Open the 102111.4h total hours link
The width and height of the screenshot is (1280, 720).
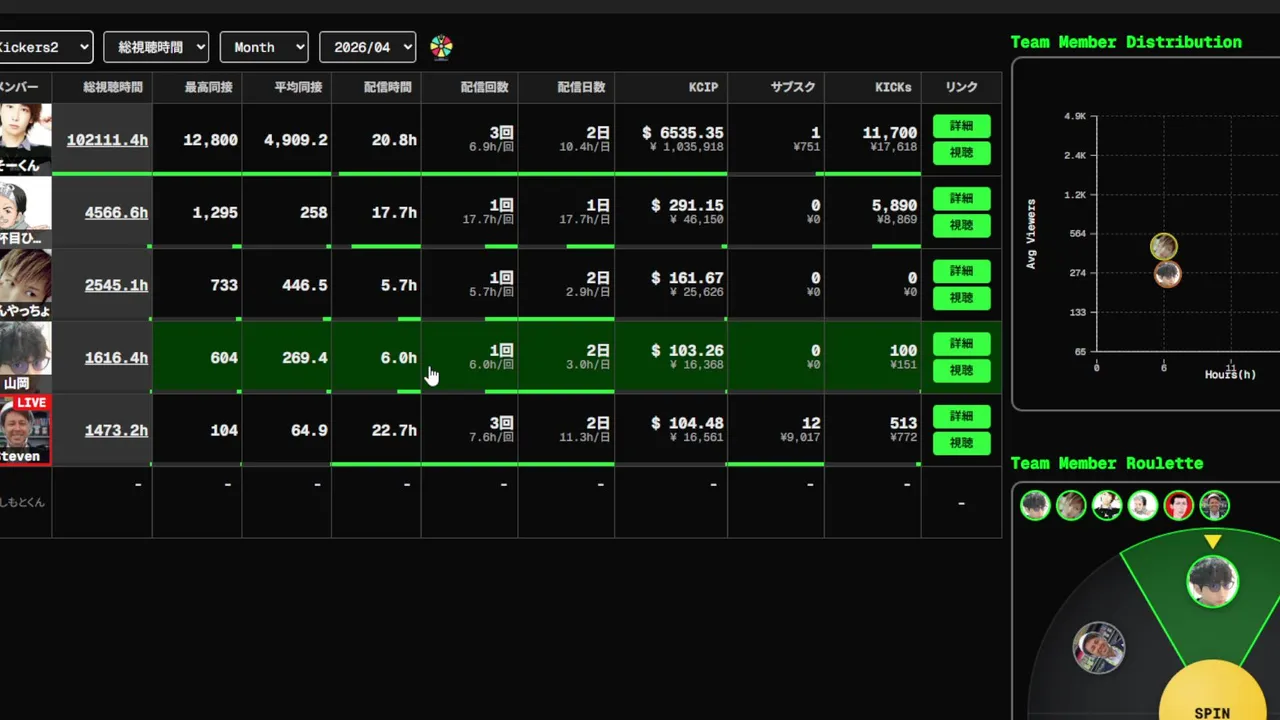(107, 140)
